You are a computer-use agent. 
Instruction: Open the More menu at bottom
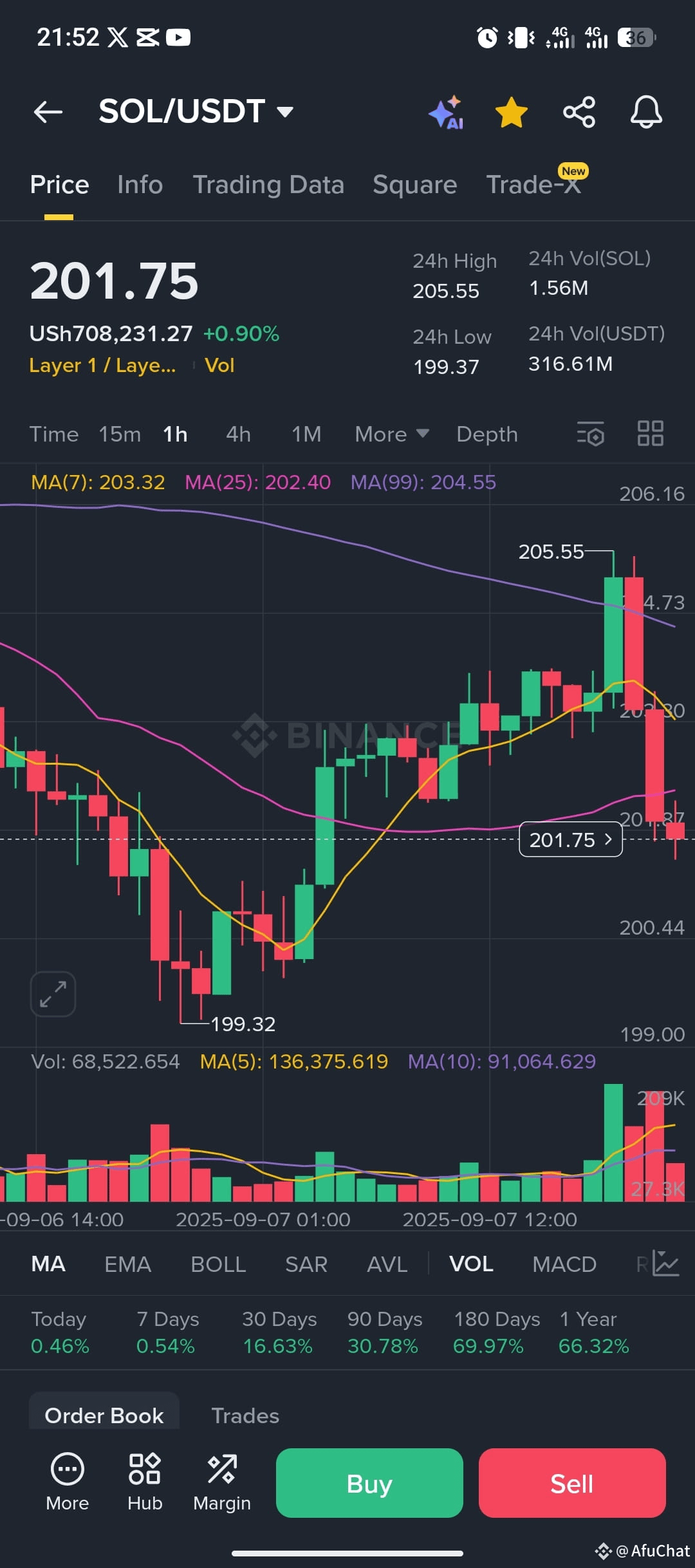(68, 1482)
